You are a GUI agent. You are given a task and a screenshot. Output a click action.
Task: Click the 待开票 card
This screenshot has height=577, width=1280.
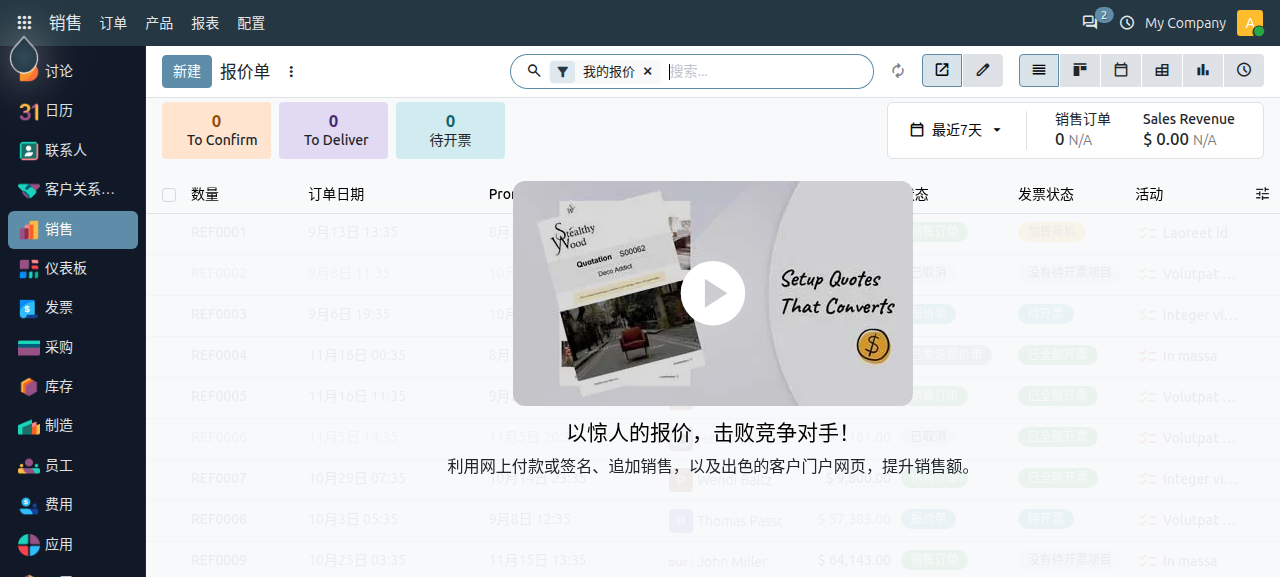[x=450, y=130]
